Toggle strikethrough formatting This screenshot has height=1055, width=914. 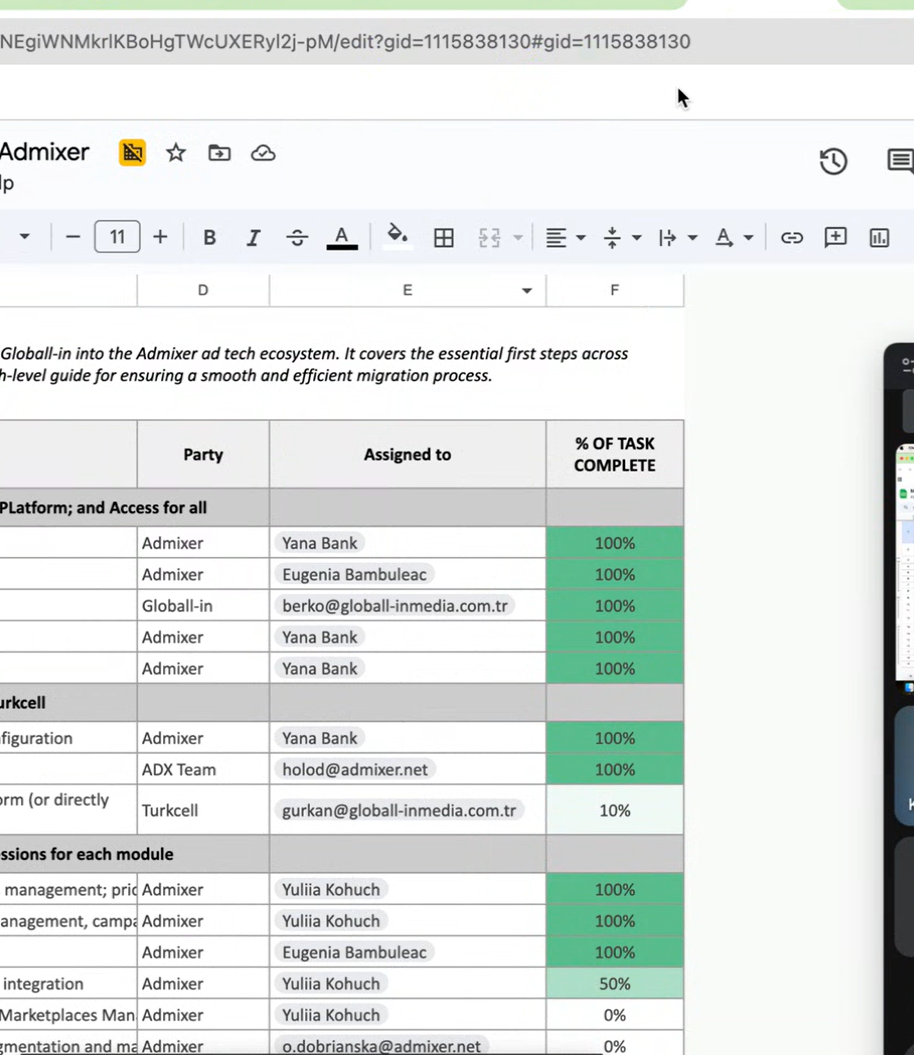tap(297, 237)
